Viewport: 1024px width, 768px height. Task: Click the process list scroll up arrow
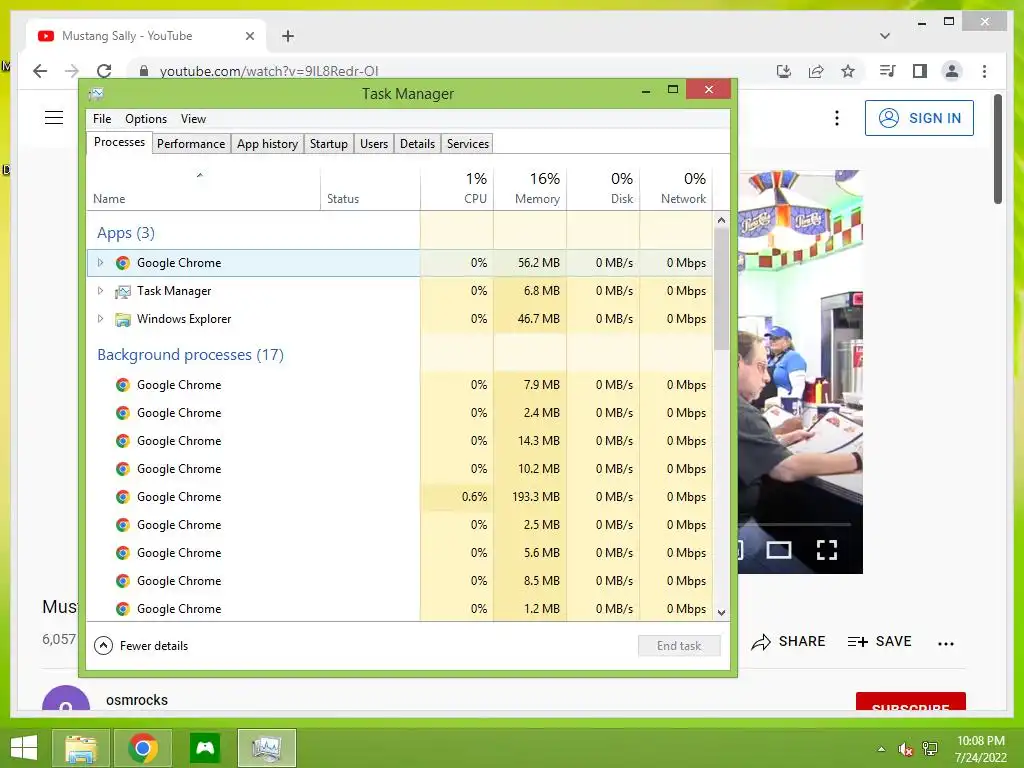point(721,220)
